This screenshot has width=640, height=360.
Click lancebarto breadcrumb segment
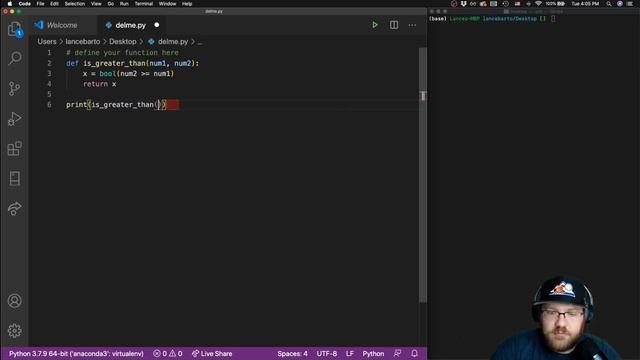click(x=82, y=42)
